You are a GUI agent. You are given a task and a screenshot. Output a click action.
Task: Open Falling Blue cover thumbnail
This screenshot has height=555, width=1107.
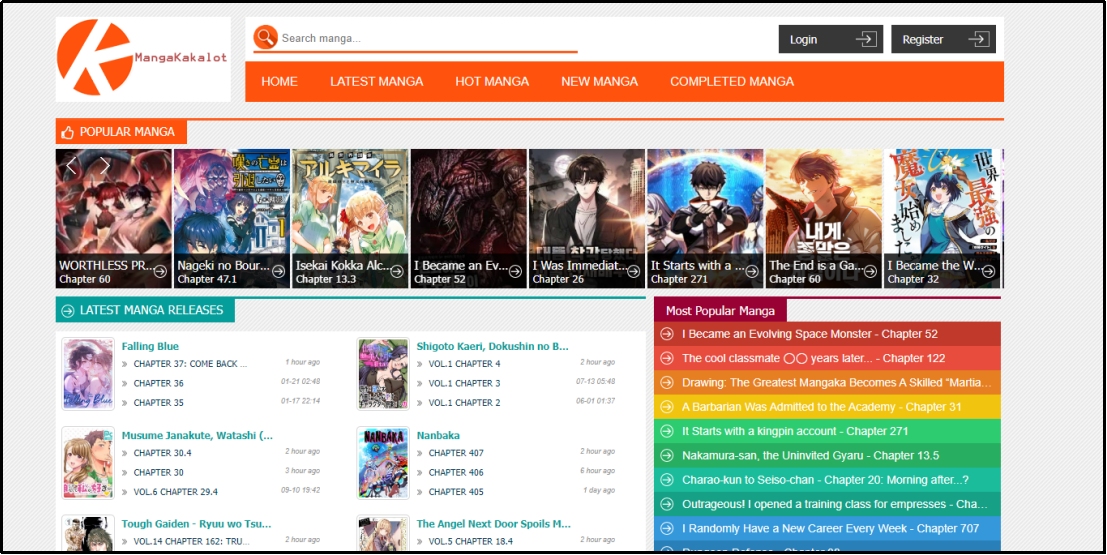click(x=88, y=374)
